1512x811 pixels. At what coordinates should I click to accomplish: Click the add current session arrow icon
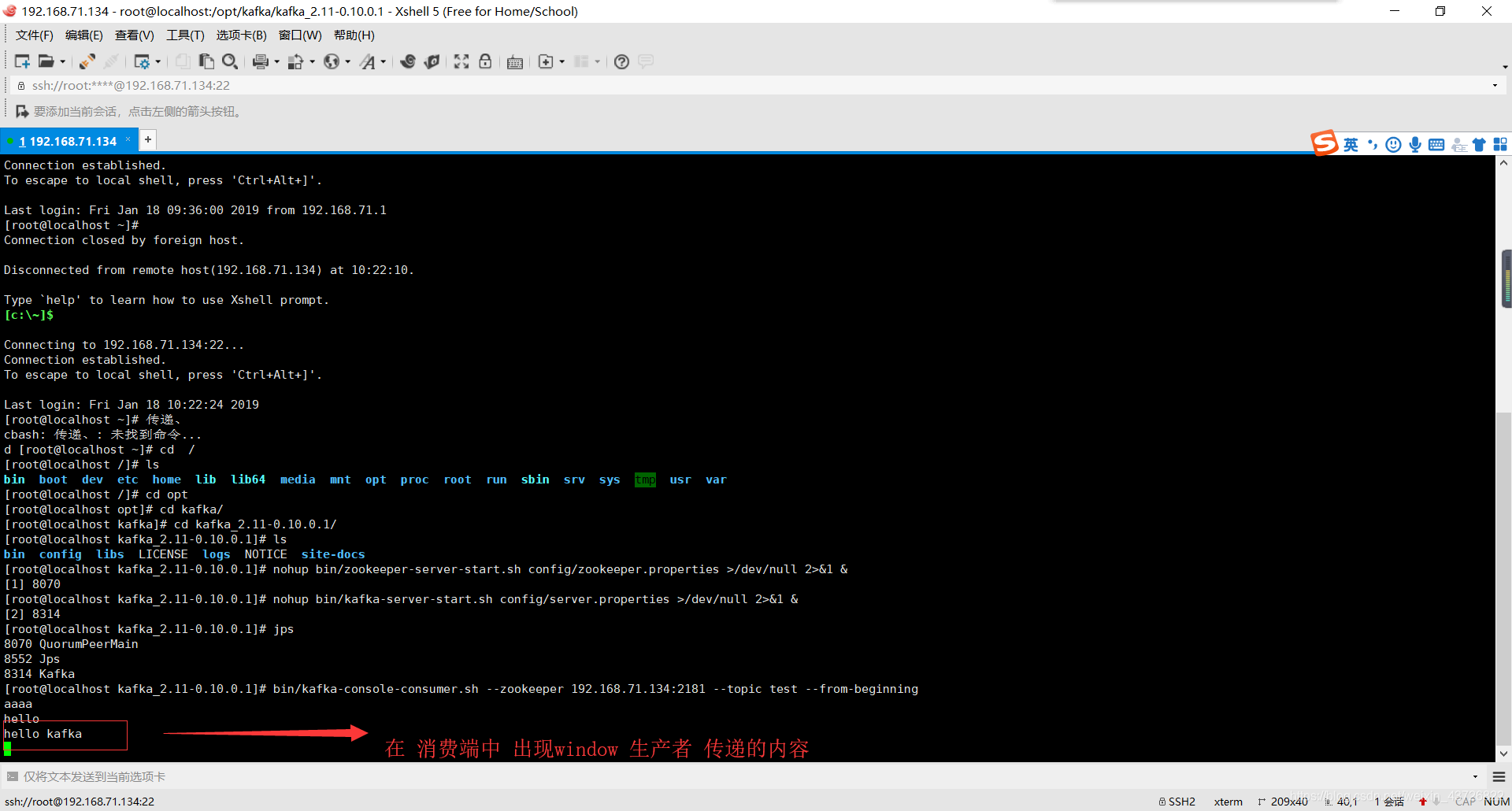tap(22, 112)
